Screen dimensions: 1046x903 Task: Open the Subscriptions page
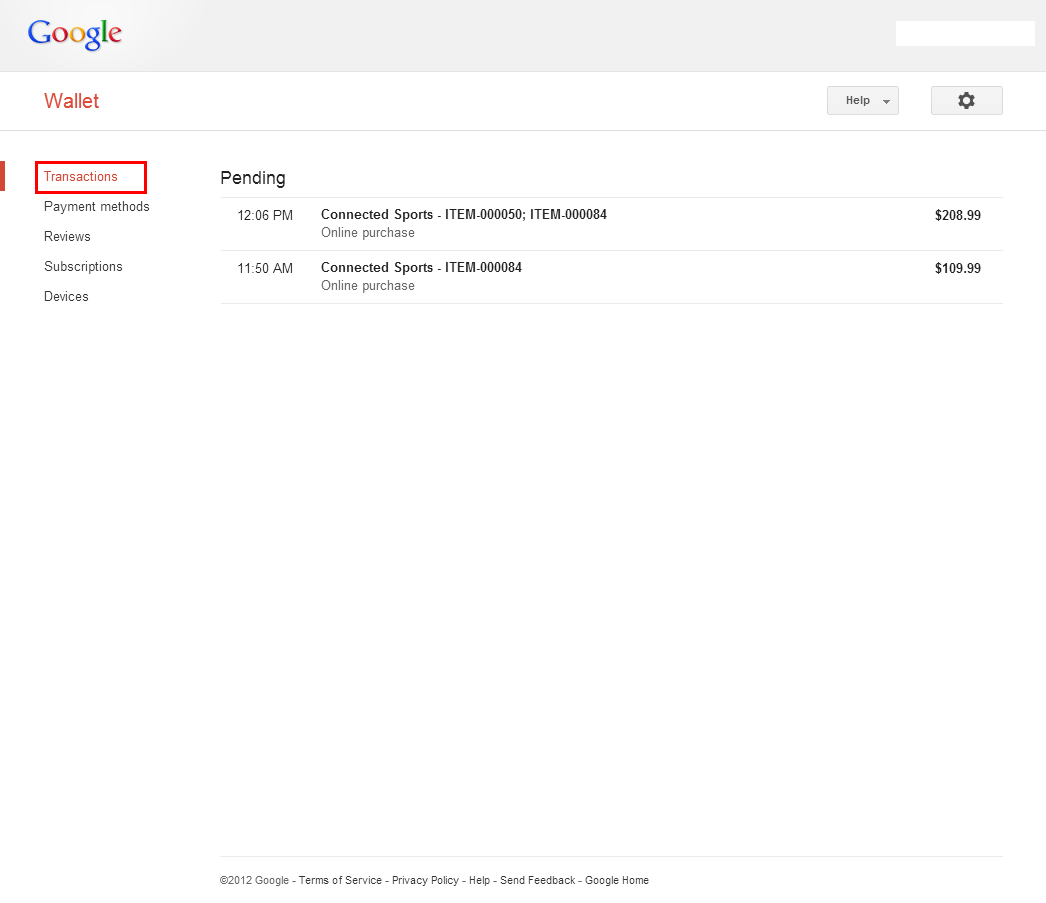point(83,267)
